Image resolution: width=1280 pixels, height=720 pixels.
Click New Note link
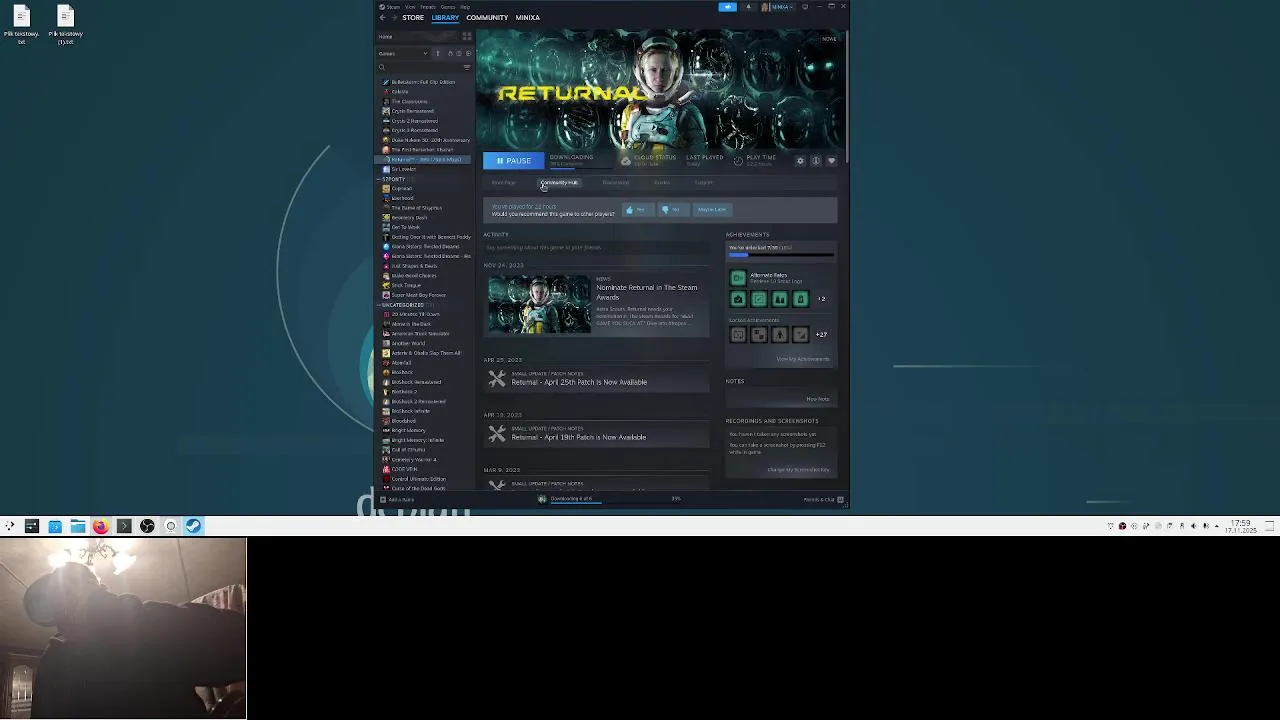coord(818,400)
